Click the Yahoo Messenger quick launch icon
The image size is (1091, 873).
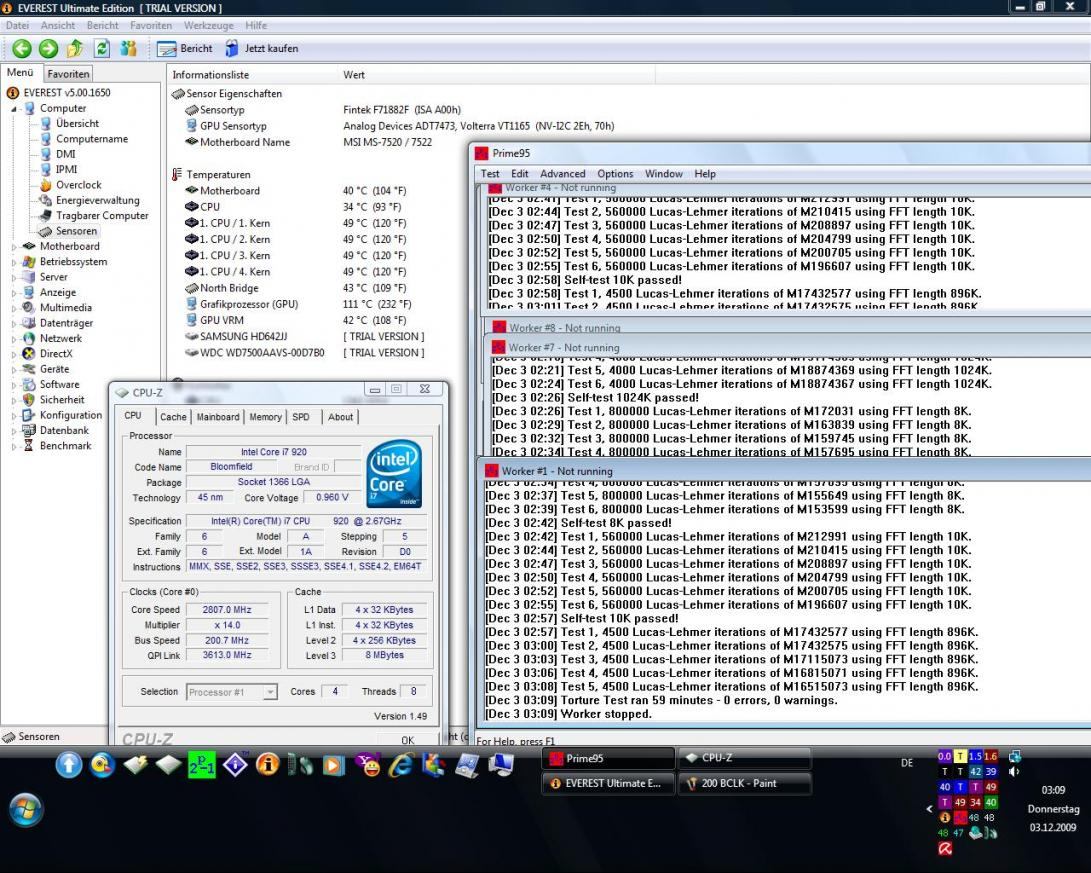click(368, 765)
